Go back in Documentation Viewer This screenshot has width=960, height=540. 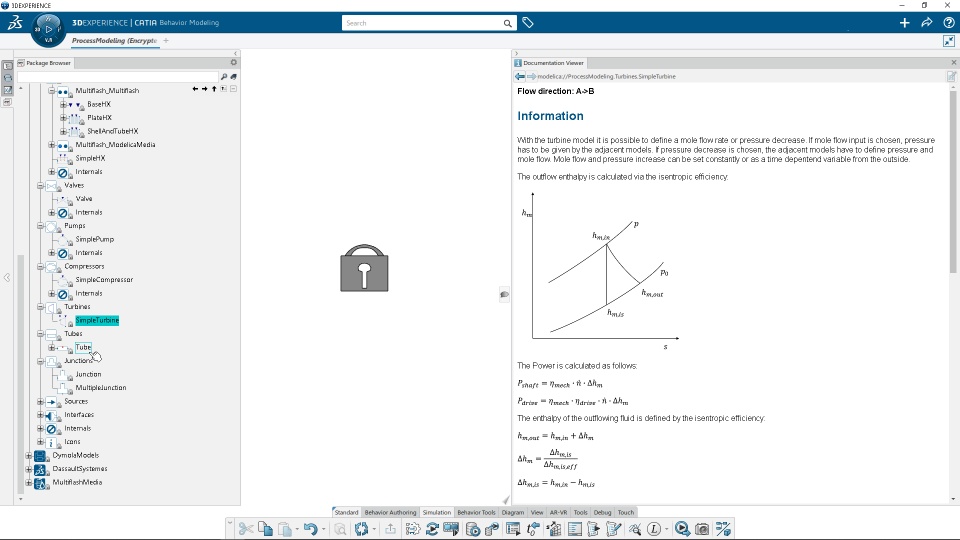520,77
